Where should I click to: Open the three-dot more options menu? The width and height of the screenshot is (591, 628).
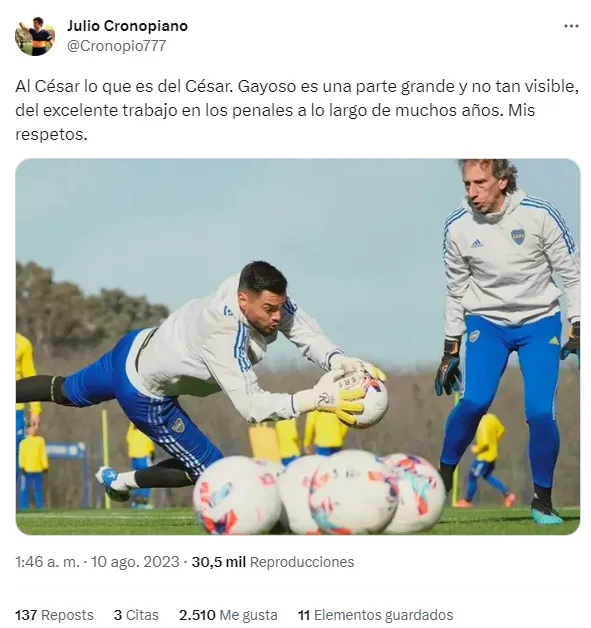point(571,26)
